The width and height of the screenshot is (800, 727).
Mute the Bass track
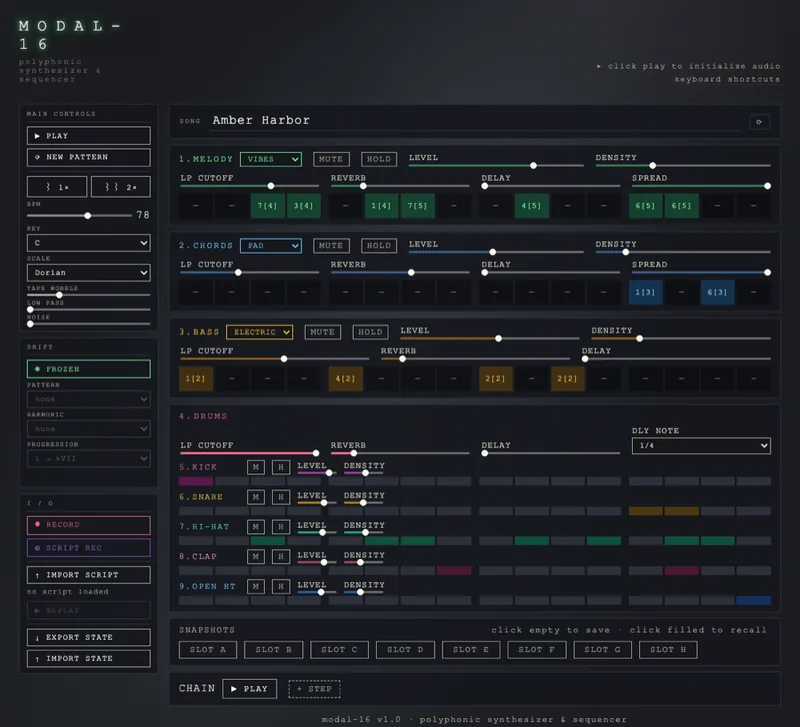[322, 332]
